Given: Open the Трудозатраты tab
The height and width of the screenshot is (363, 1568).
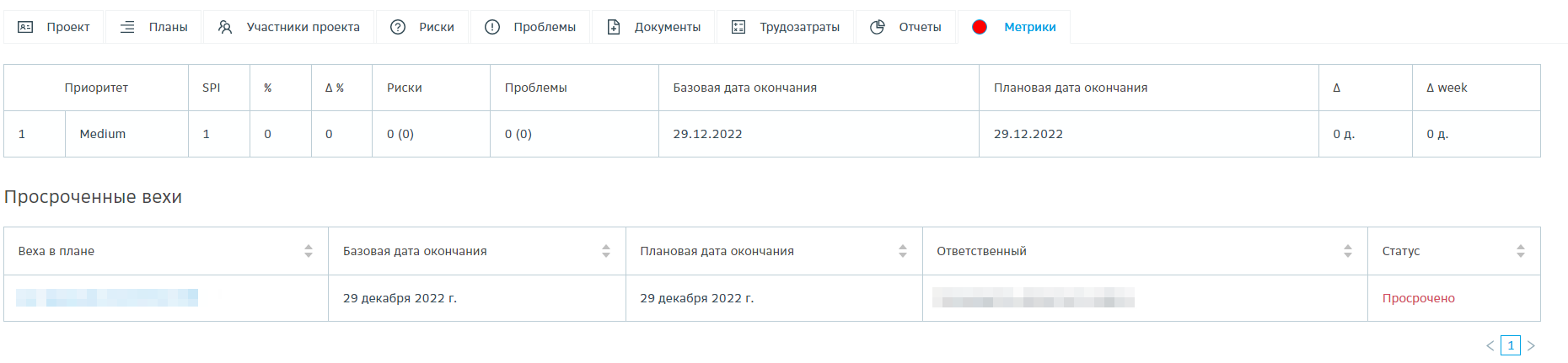Looking at the screenshot, I should point(799,27).
